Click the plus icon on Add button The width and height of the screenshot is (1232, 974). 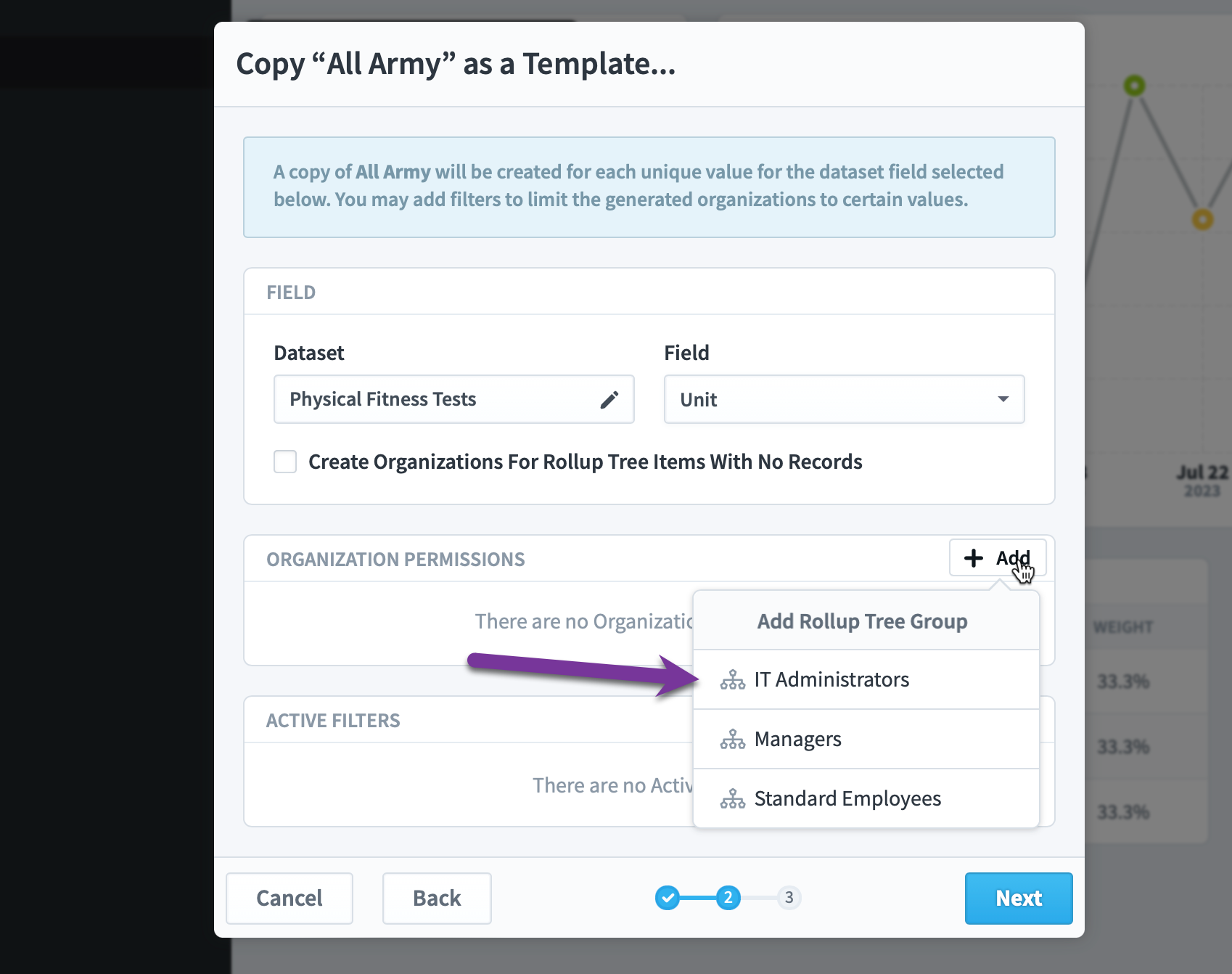[973, 558]
